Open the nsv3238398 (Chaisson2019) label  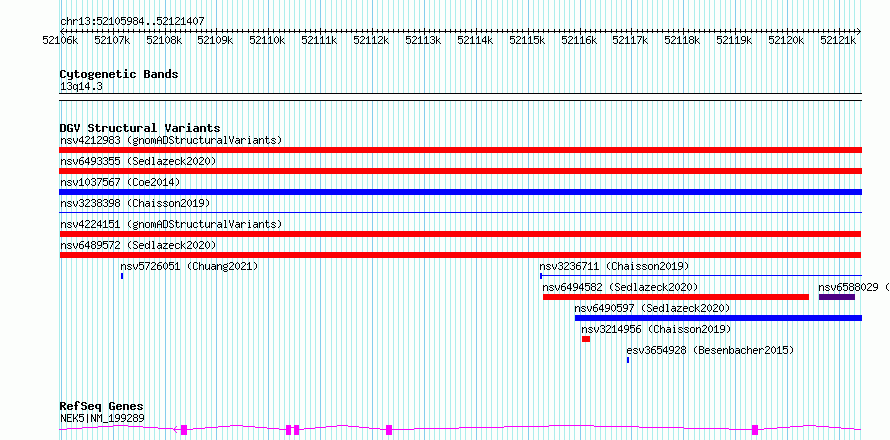(x=135, y=203)
